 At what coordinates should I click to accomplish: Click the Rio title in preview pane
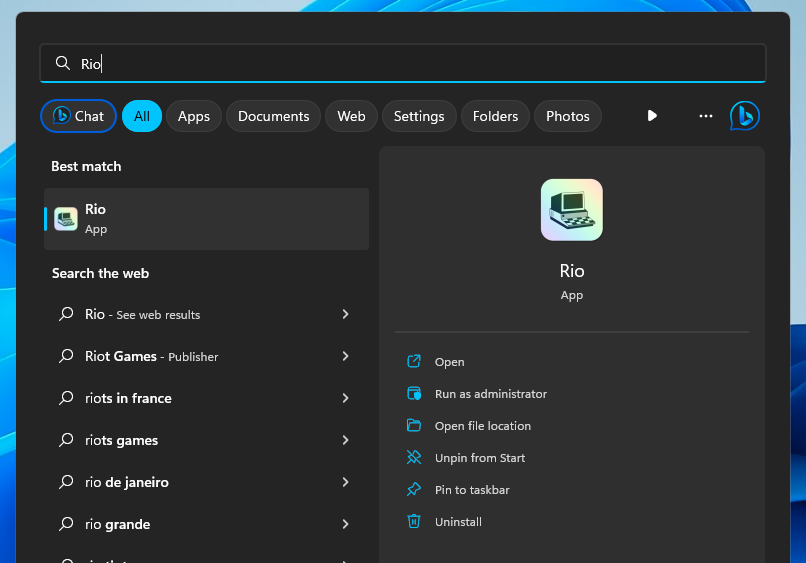572,271
